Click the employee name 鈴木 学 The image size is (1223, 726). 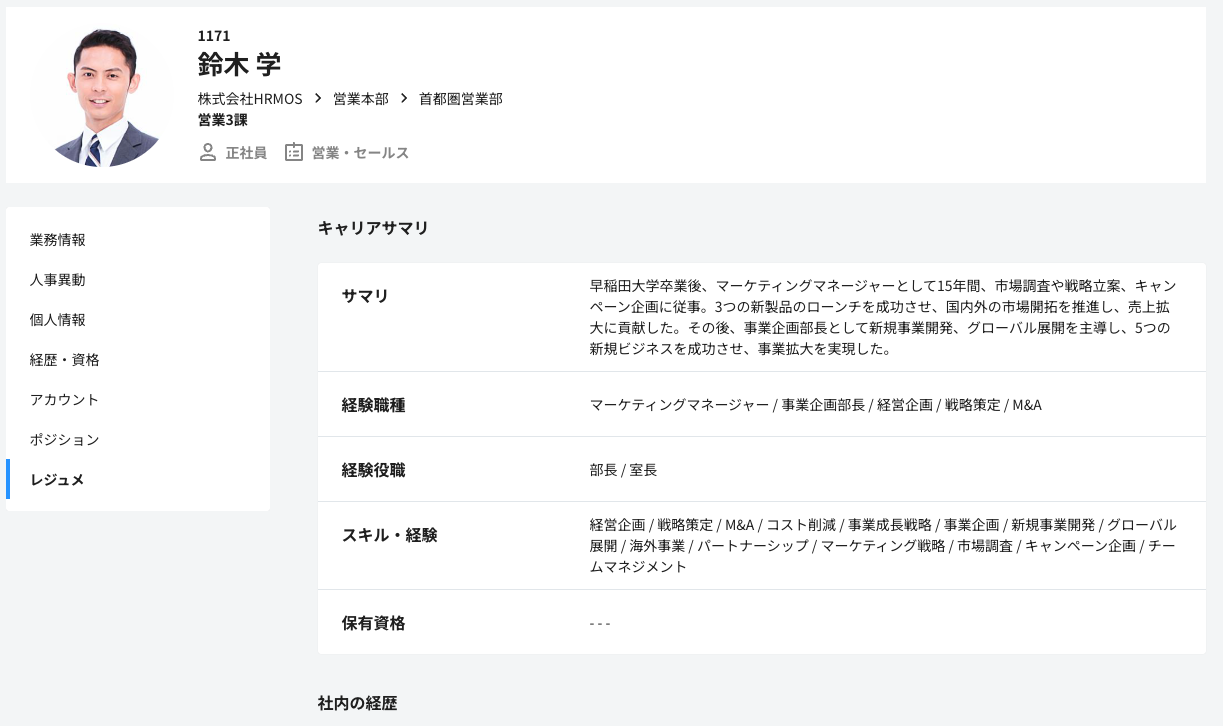(x=240, y=64)
